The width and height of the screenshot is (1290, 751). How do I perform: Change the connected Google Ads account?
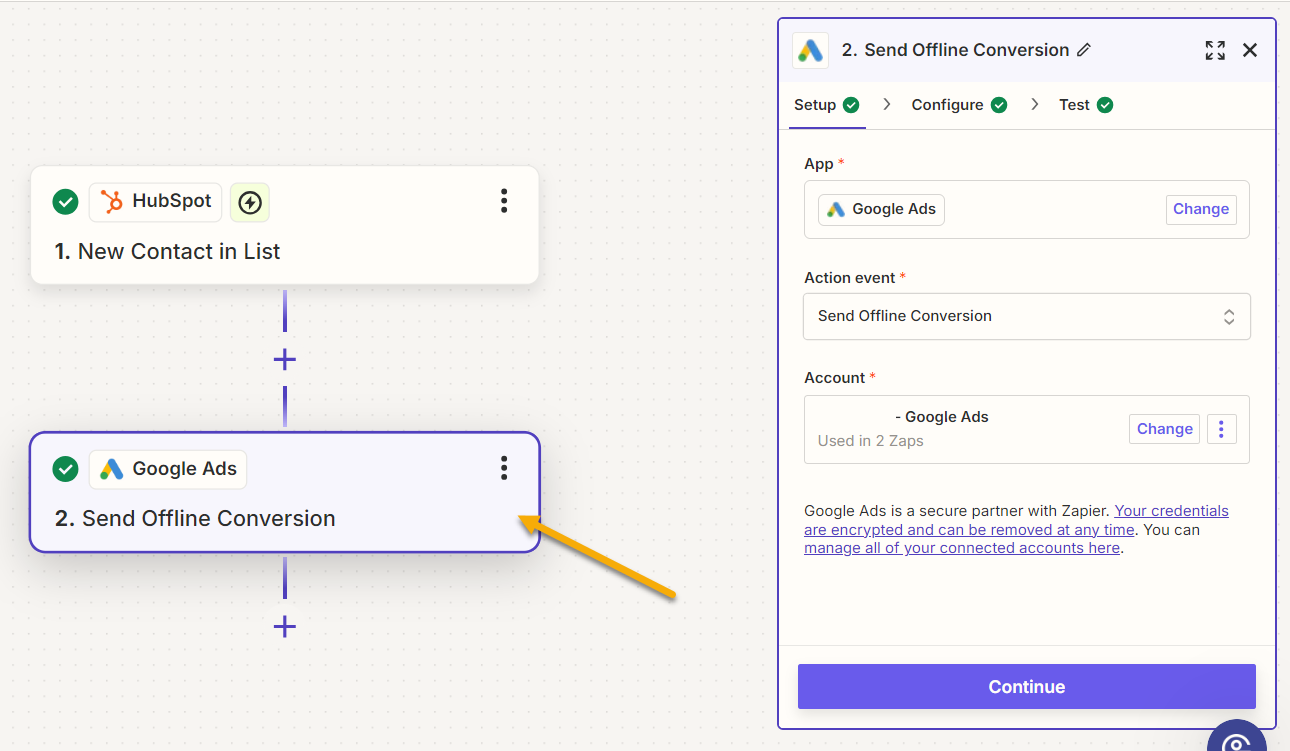click(x=1165, y=429)
